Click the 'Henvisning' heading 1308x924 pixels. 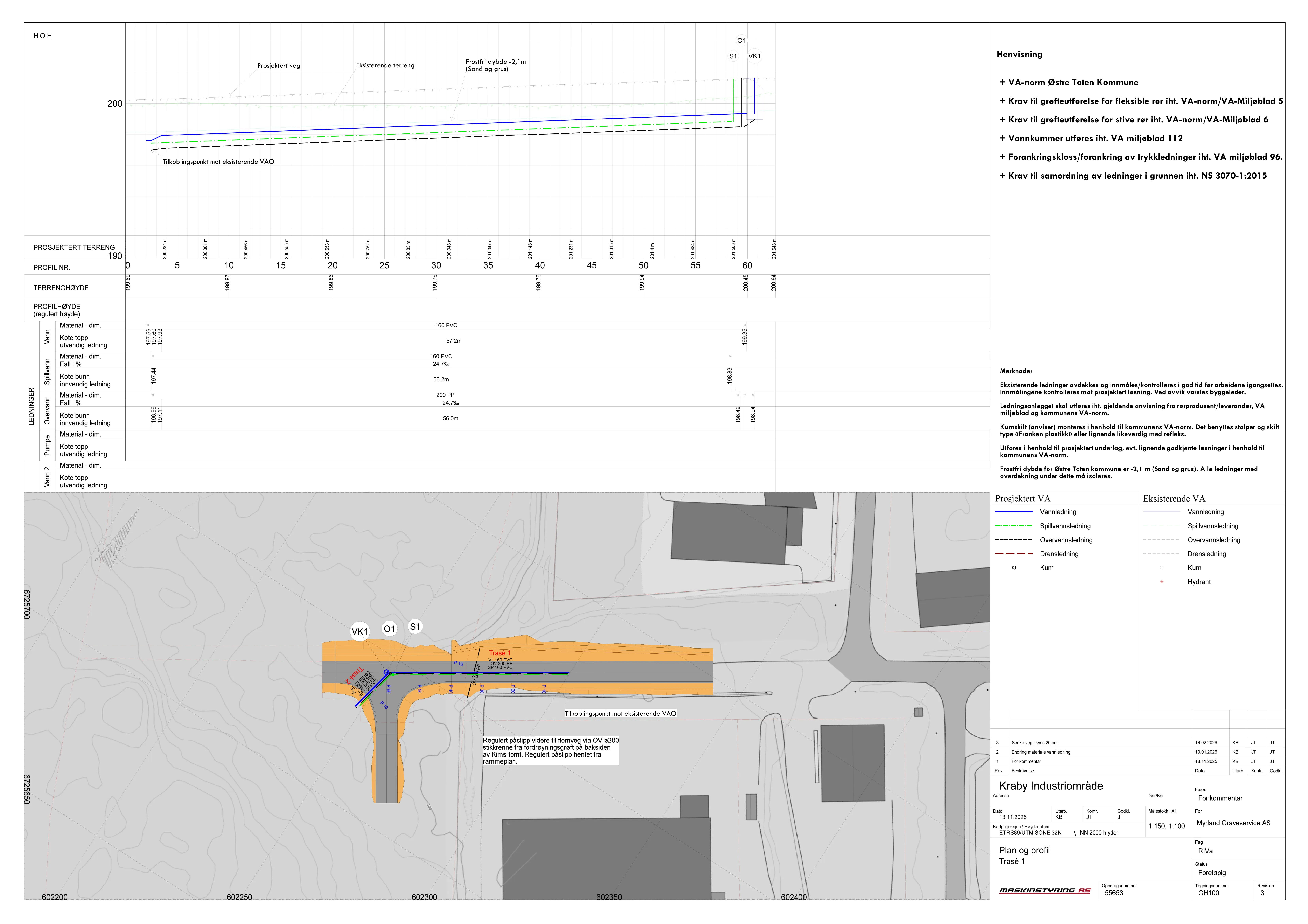[1019, 55]
